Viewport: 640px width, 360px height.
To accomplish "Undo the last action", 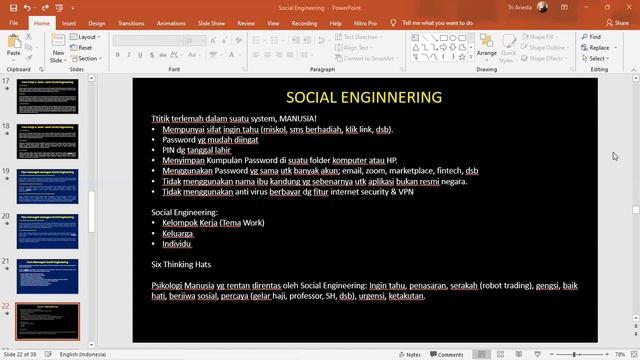I will pos(27,8).
